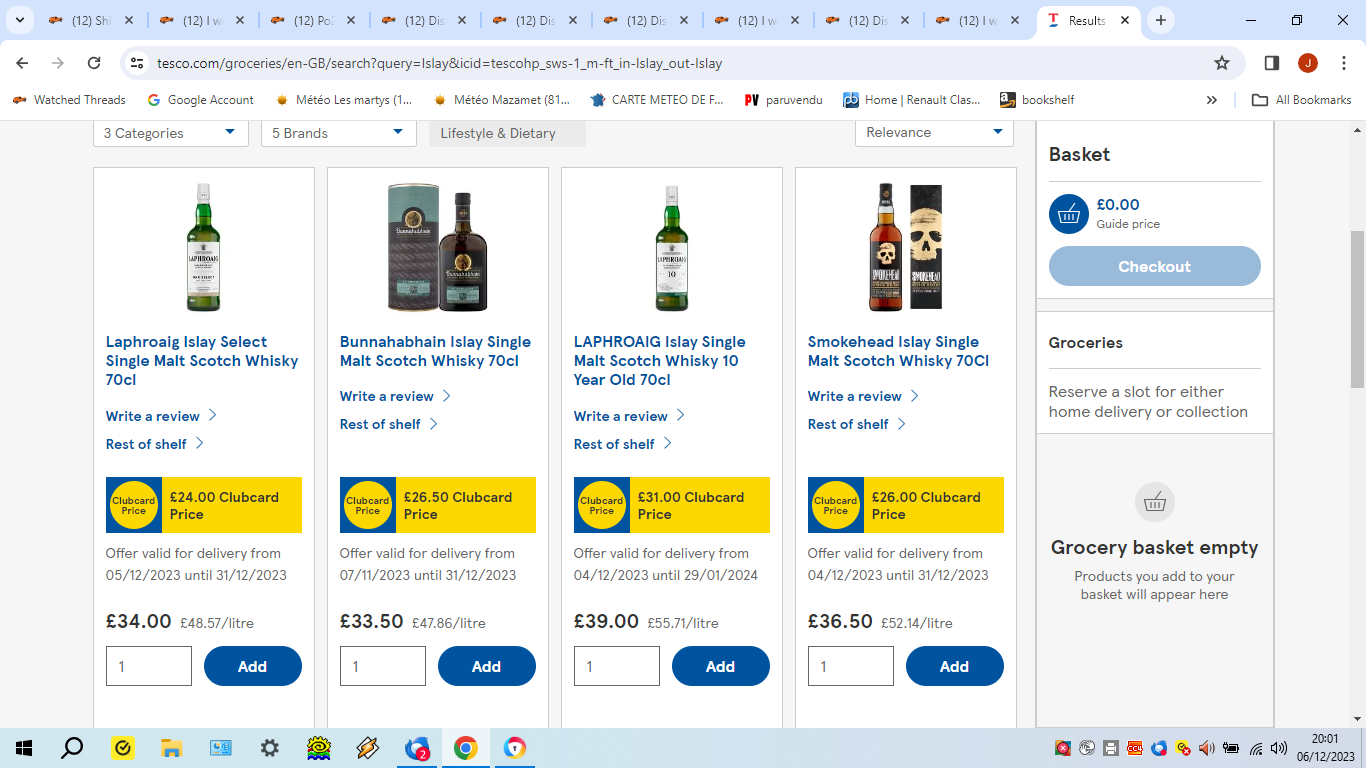Reload the Tesco page
This screenshot has width=1366, height=768.
[94, 63]
